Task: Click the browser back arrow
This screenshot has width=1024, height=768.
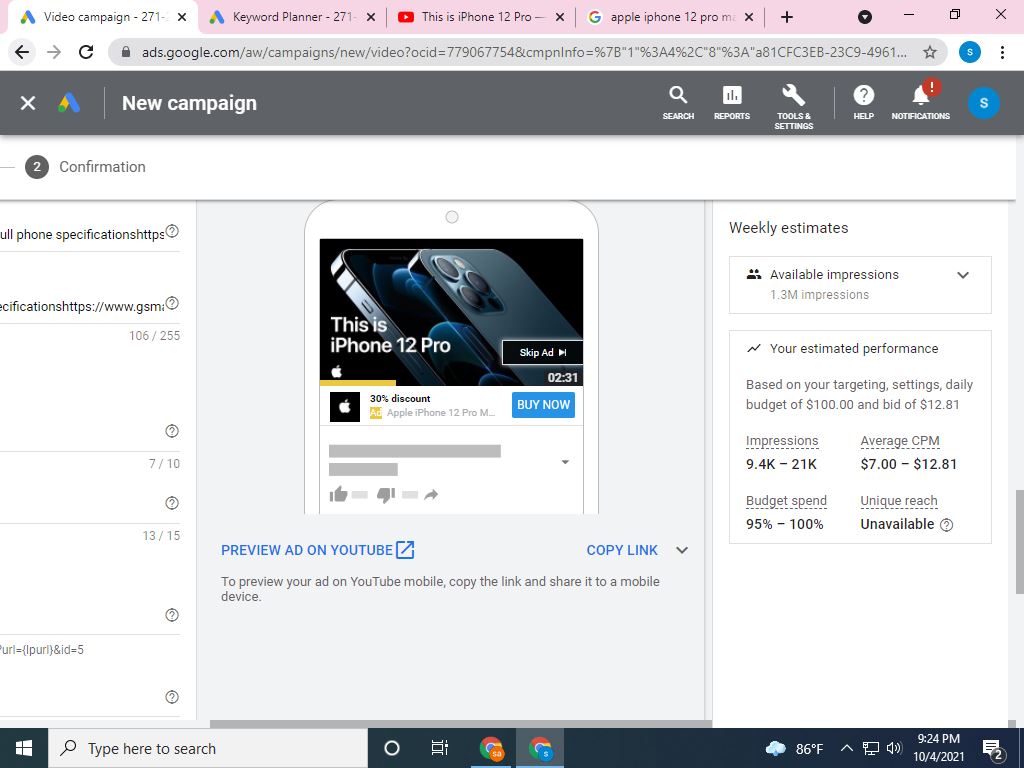Action: tap(22, 52)
